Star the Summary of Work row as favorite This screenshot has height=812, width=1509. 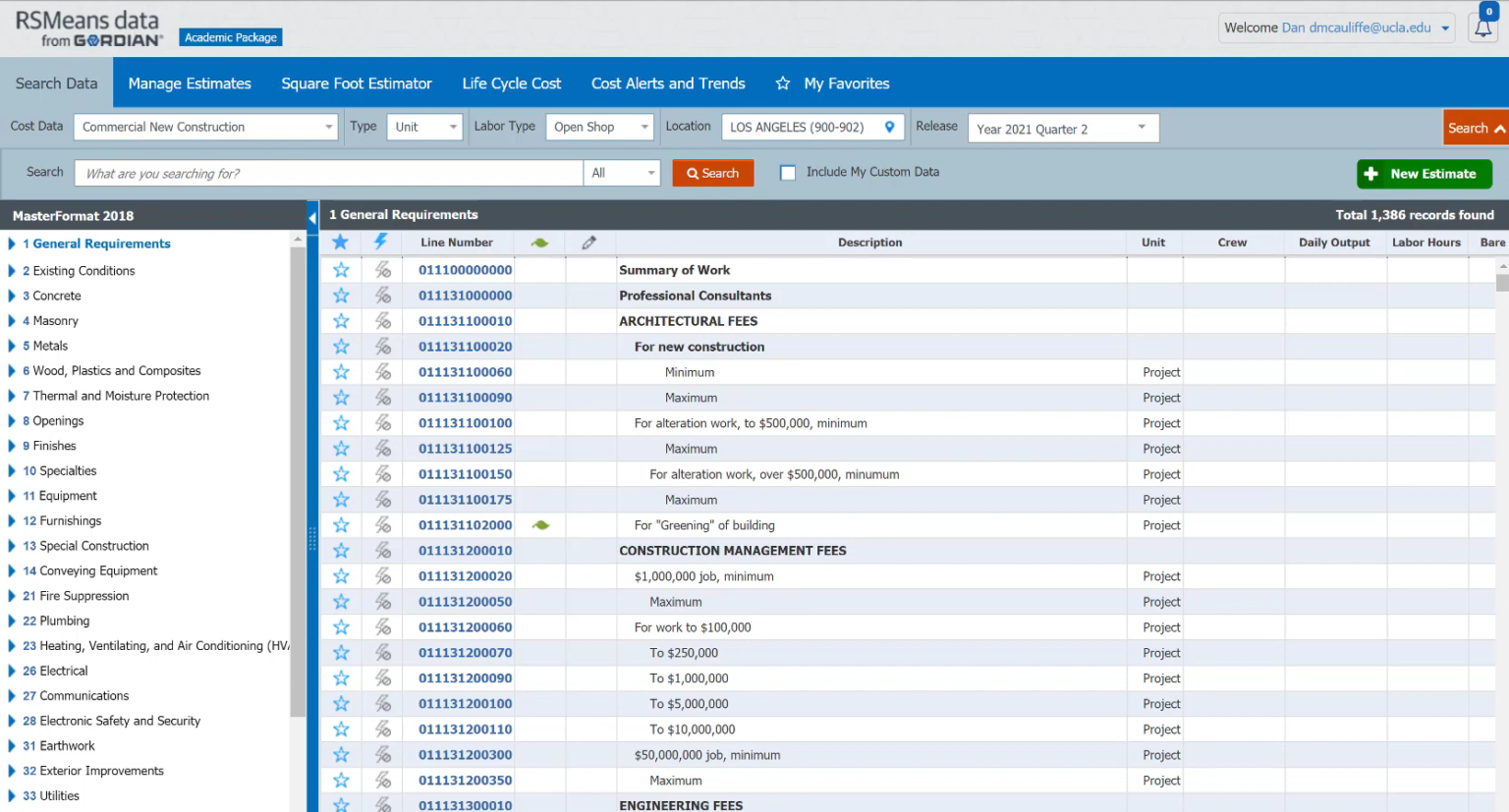341,270
